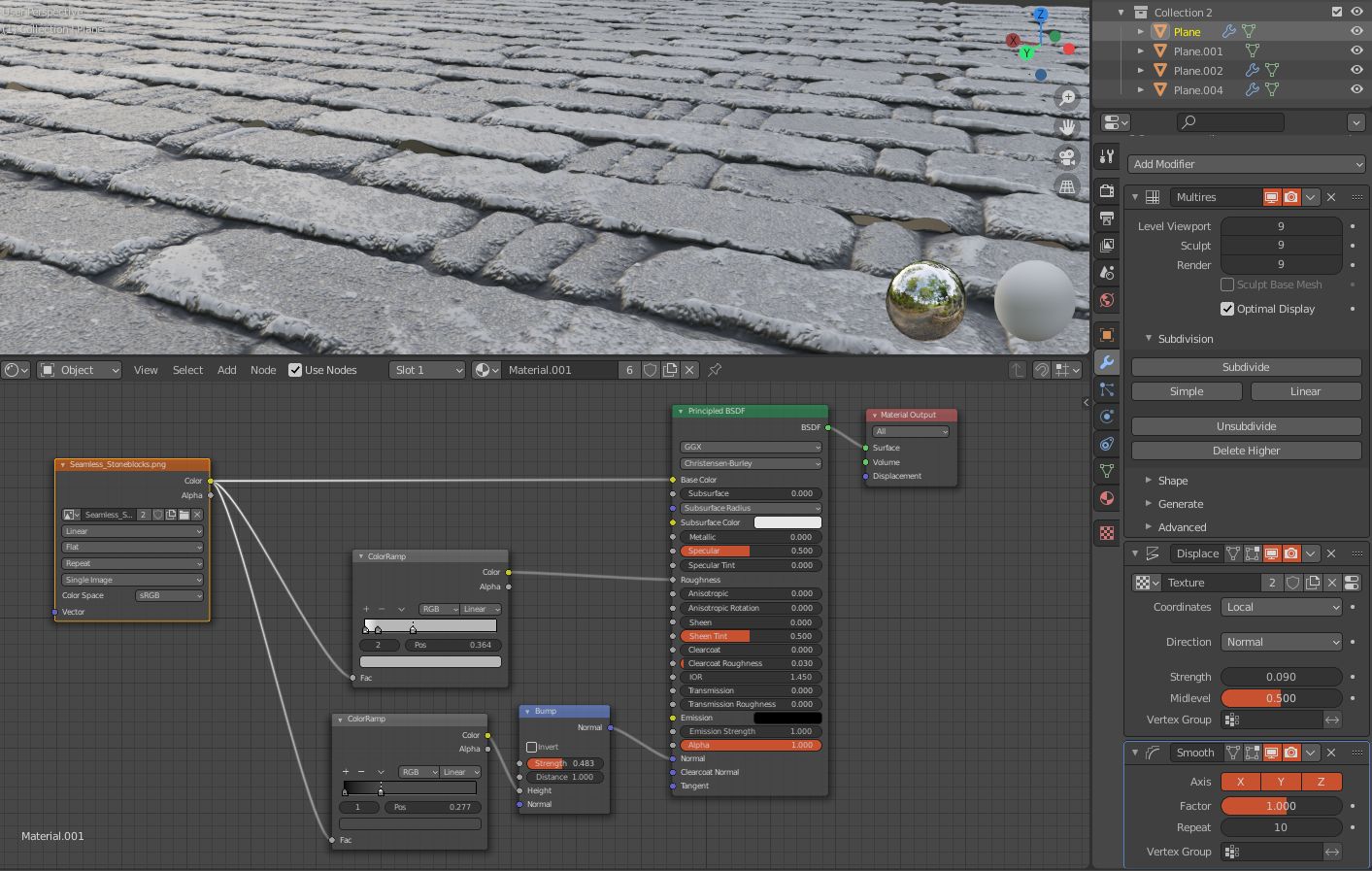Hide the Plane.002 object in the outliner
Viewport: 1372px width, 871px height.
tap(1356, 70)
